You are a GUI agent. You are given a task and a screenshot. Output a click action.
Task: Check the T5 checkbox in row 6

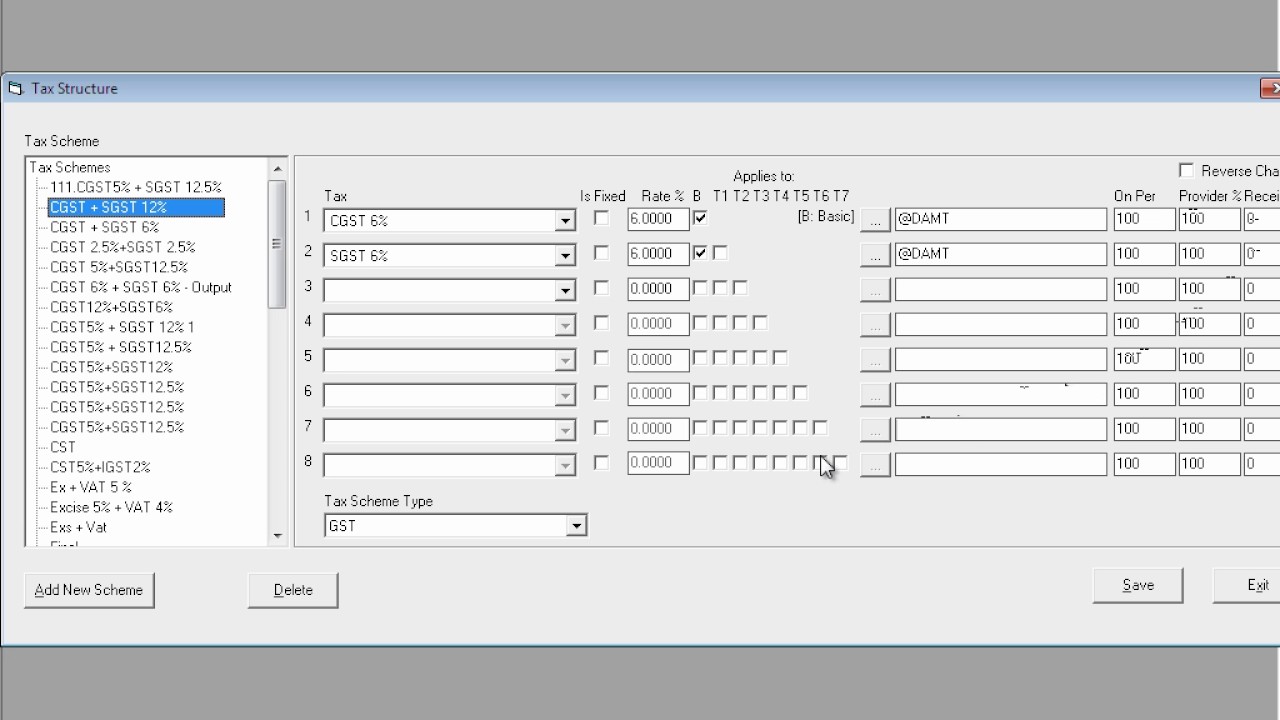(800, 393)
